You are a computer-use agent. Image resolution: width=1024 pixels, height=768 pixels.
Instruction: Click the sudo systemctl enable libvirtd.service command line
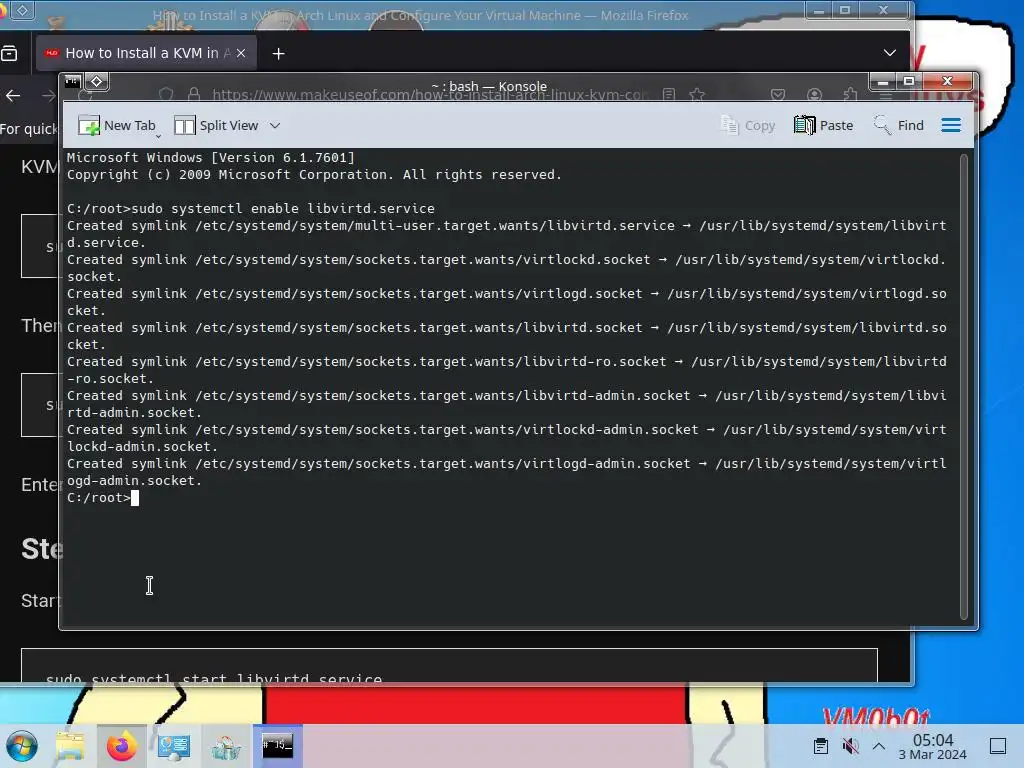(x=251, y=208)
